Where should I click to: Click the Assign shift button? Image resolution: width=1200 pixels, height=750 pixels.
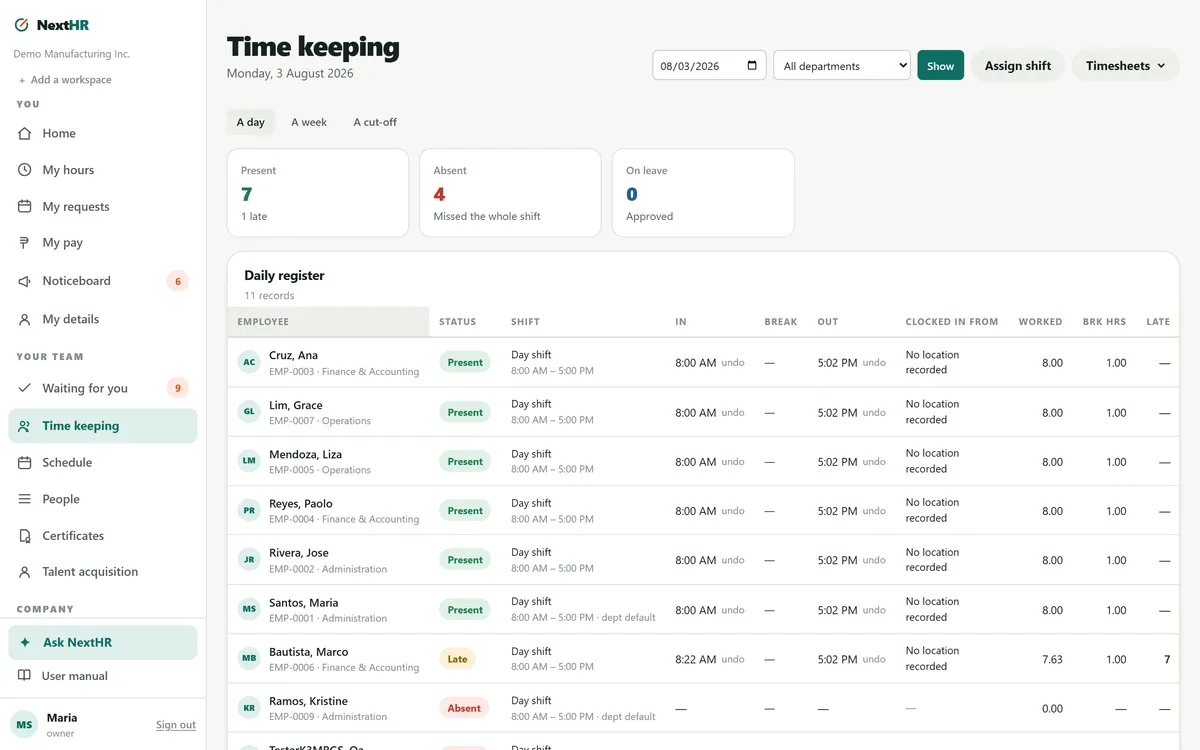pyautogui.click(x=1018, y=66)
